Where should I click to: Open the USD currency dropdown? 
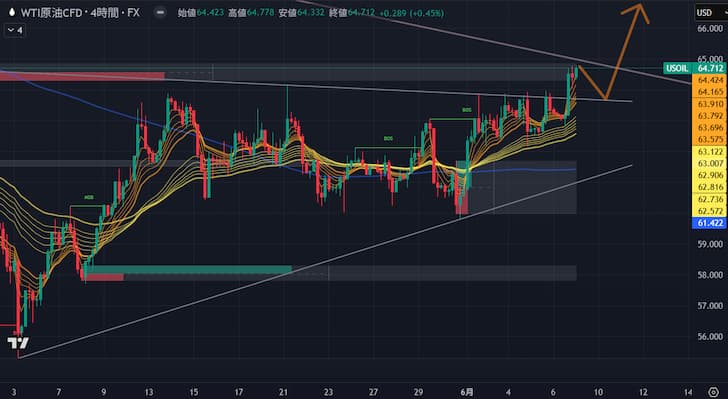coord(711,13)
